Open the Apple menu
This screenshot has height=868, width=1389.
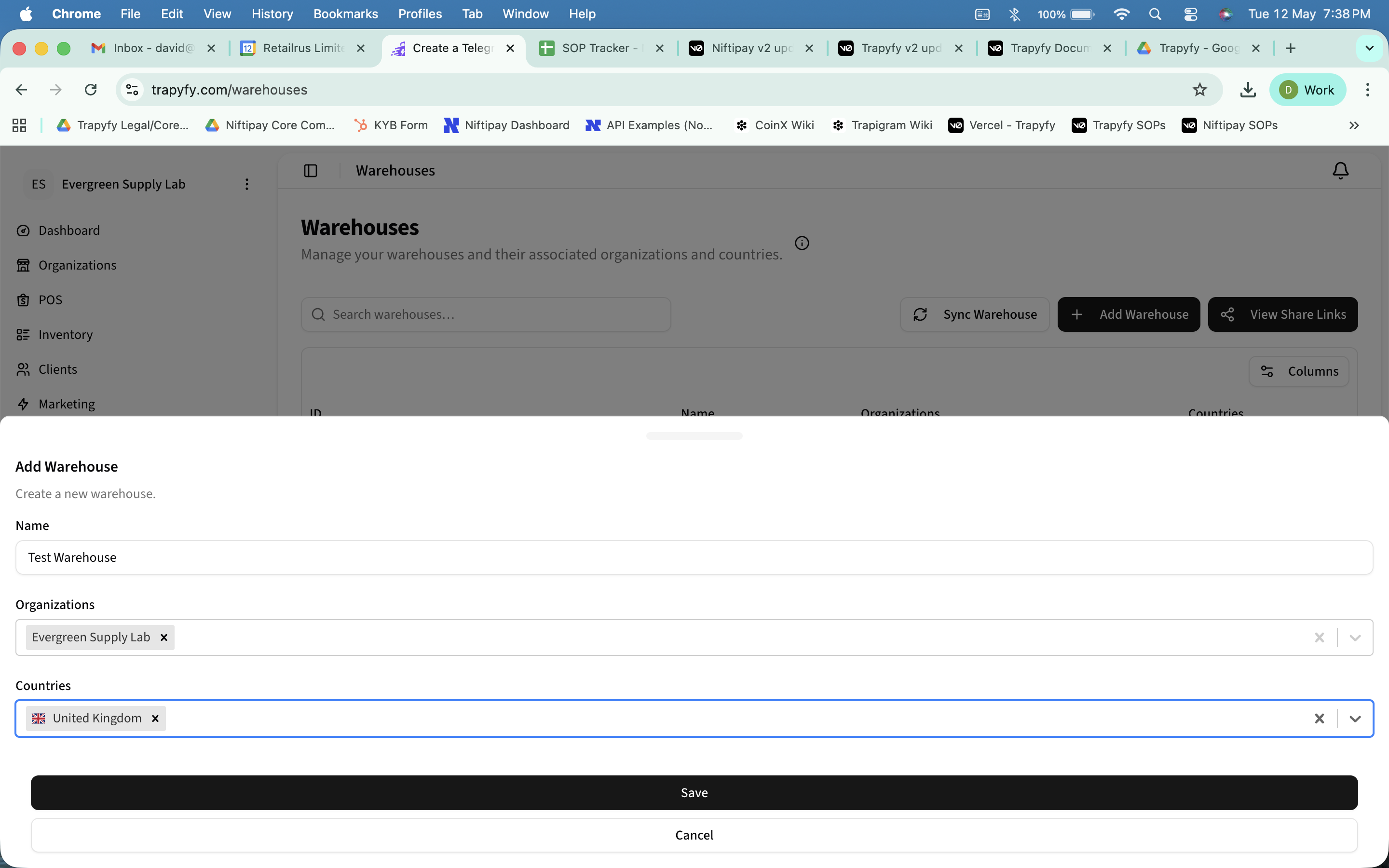coord(26,14)
